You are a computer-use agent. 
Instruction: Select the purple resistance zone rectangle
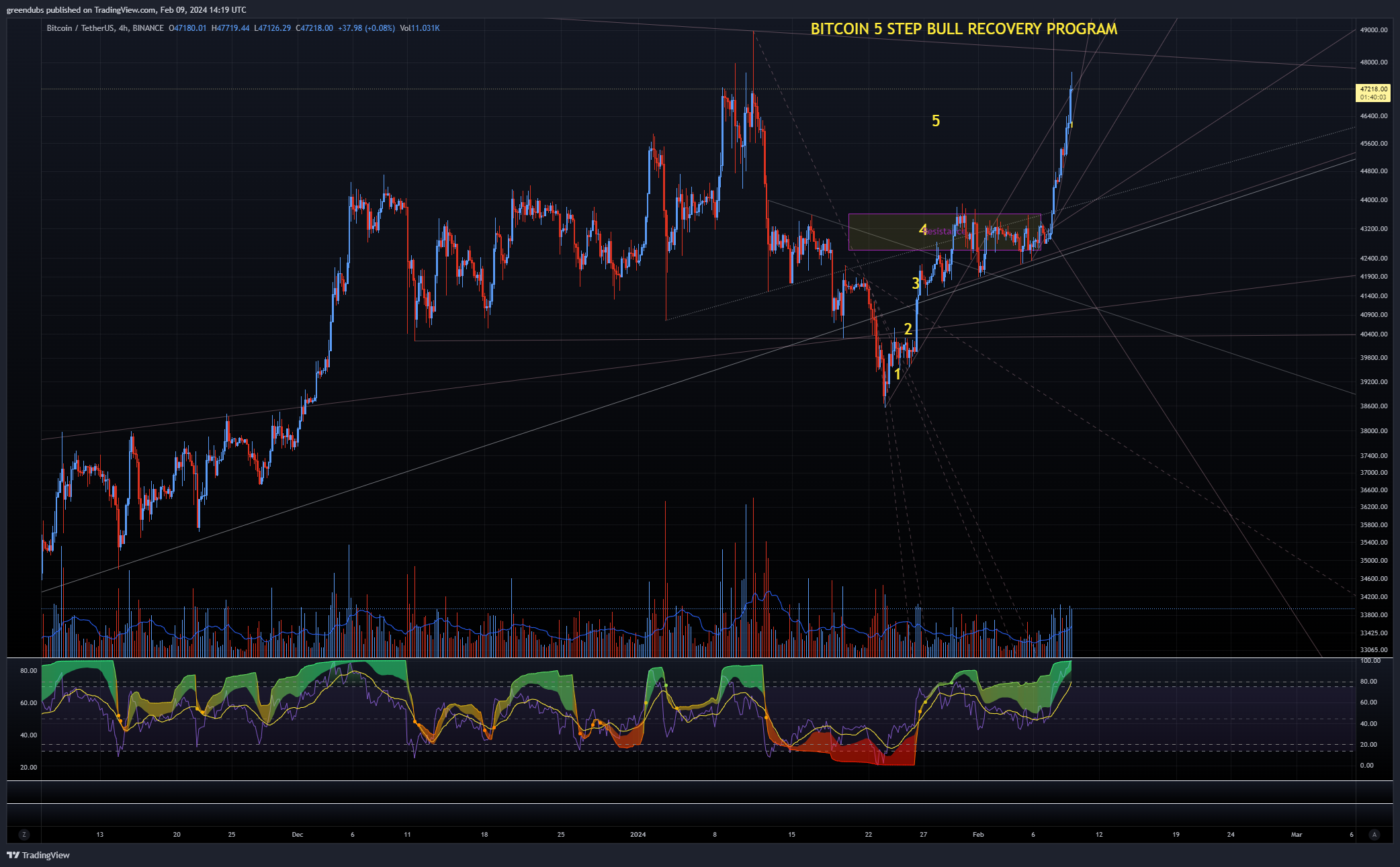pos(945,232)
